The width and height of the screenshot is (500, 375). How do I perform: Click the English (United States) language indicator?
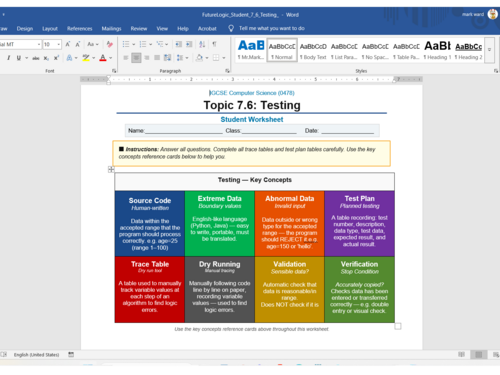tap(36, 355)
